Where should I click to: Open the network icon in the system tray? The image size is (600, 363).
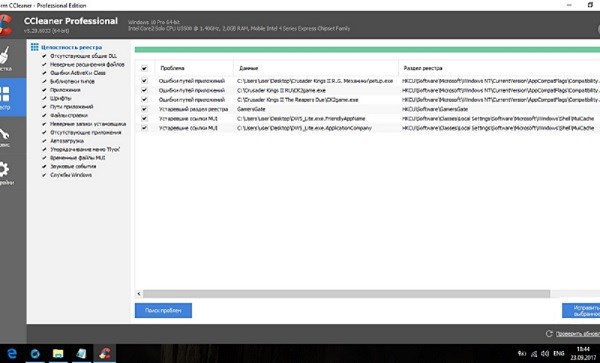[533, 354]
